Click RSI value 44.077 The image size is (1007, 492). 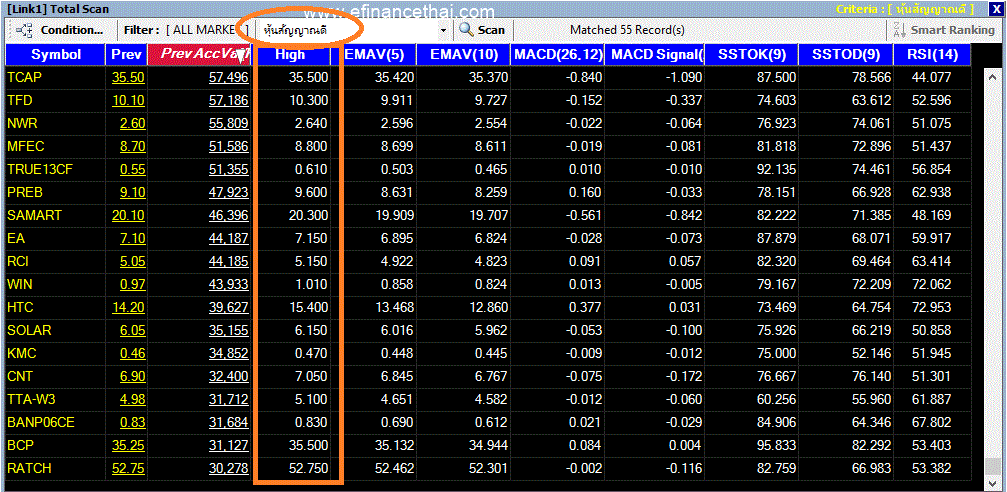pyautogui.click(x=931, y=78)
